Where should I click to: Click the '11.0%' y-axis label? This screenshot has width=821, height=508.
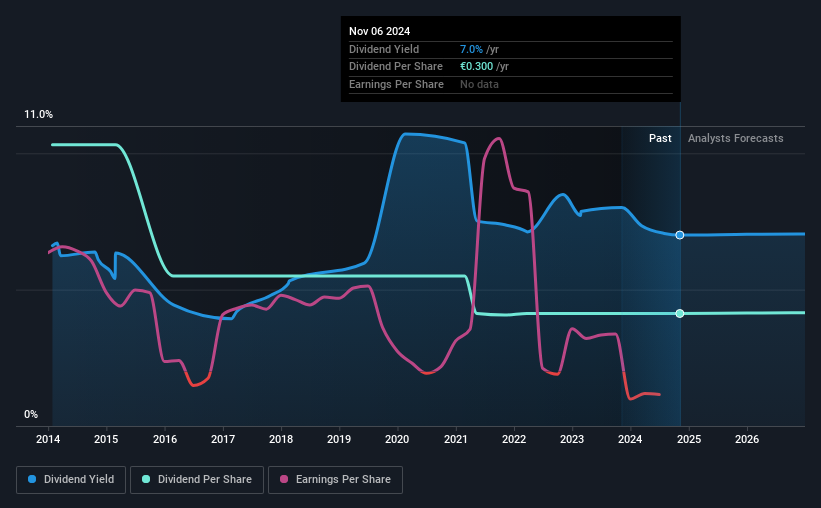pos(38,115)
